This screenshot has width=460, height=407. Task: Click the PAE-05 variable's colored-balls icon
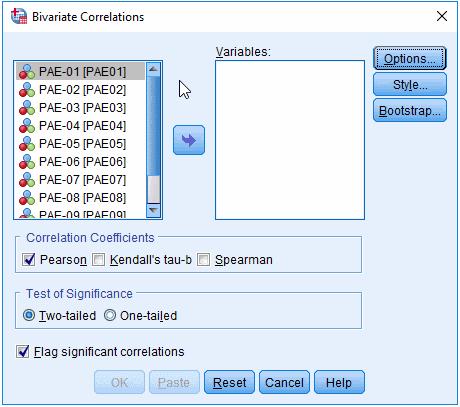27,144
